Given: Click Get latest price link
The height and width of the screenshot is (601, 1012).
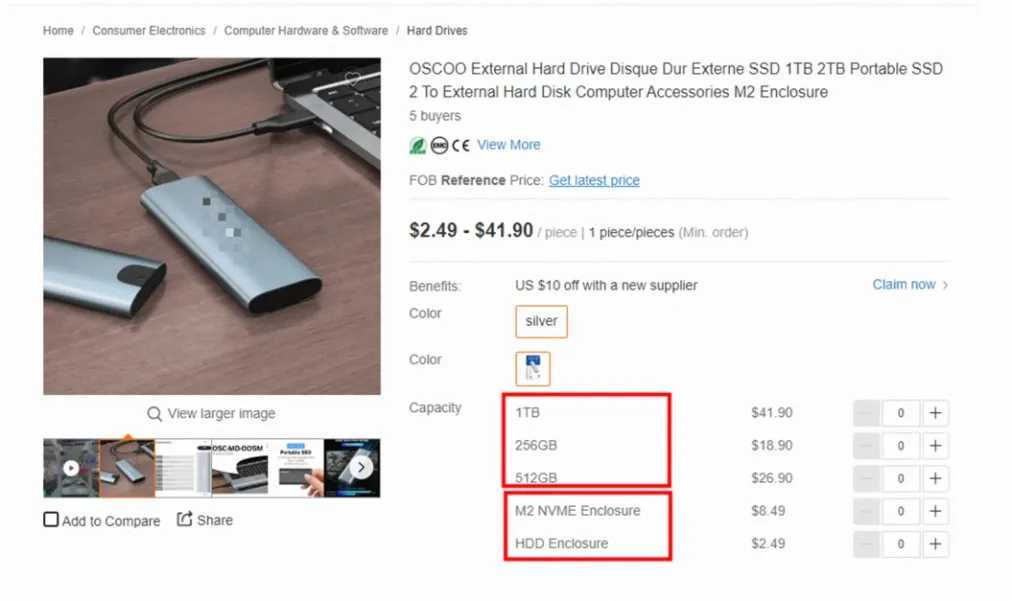Looking at the screenshot, I should point(594,181).
